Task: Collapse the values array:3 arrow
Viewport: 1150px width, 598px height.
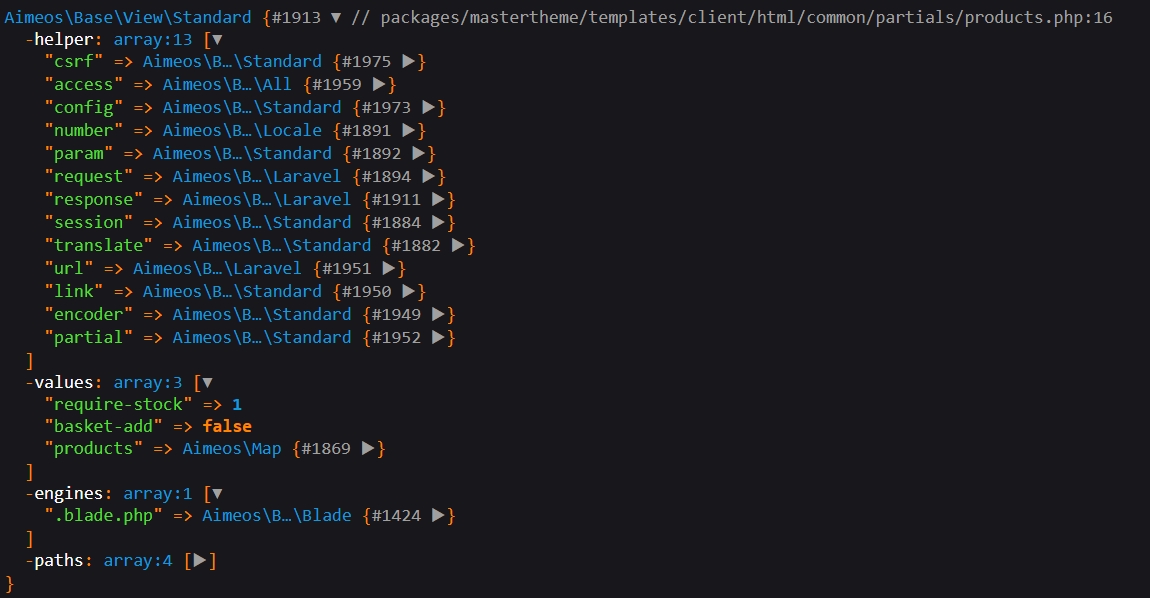Action: point(207,382)
